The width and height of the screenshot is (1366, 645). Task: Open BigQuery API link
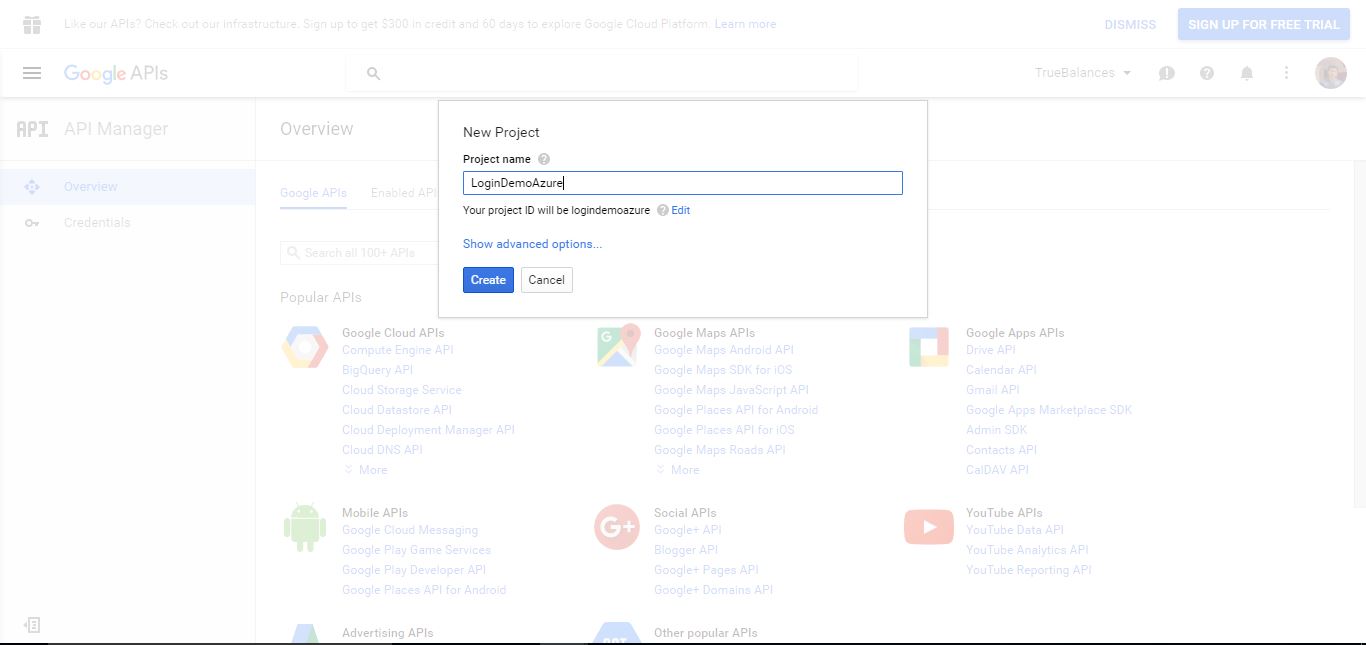377,370
